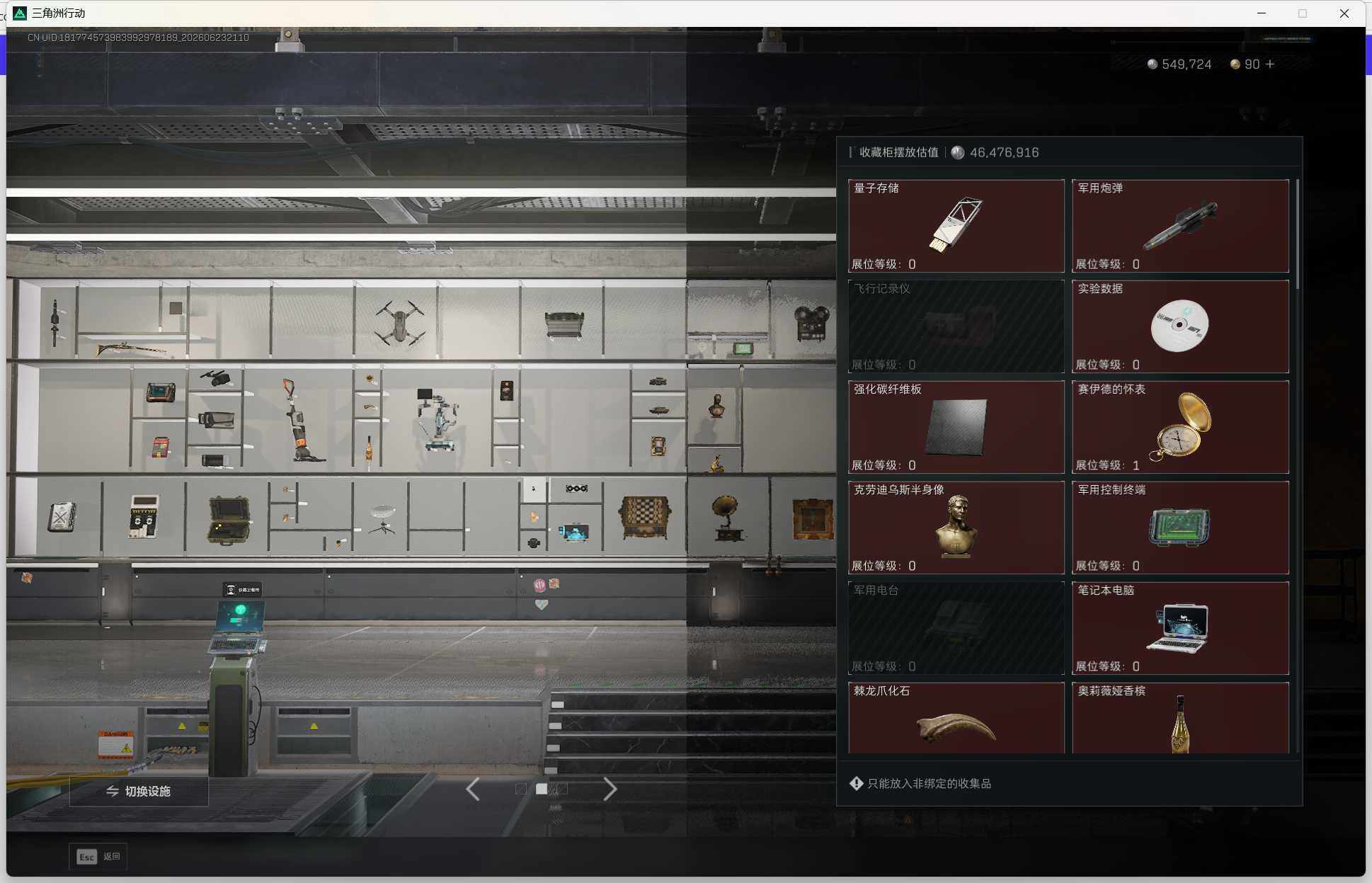Click the bronze bust on middle shelf
Screen dimensions: 1372x883
[716, 406]
